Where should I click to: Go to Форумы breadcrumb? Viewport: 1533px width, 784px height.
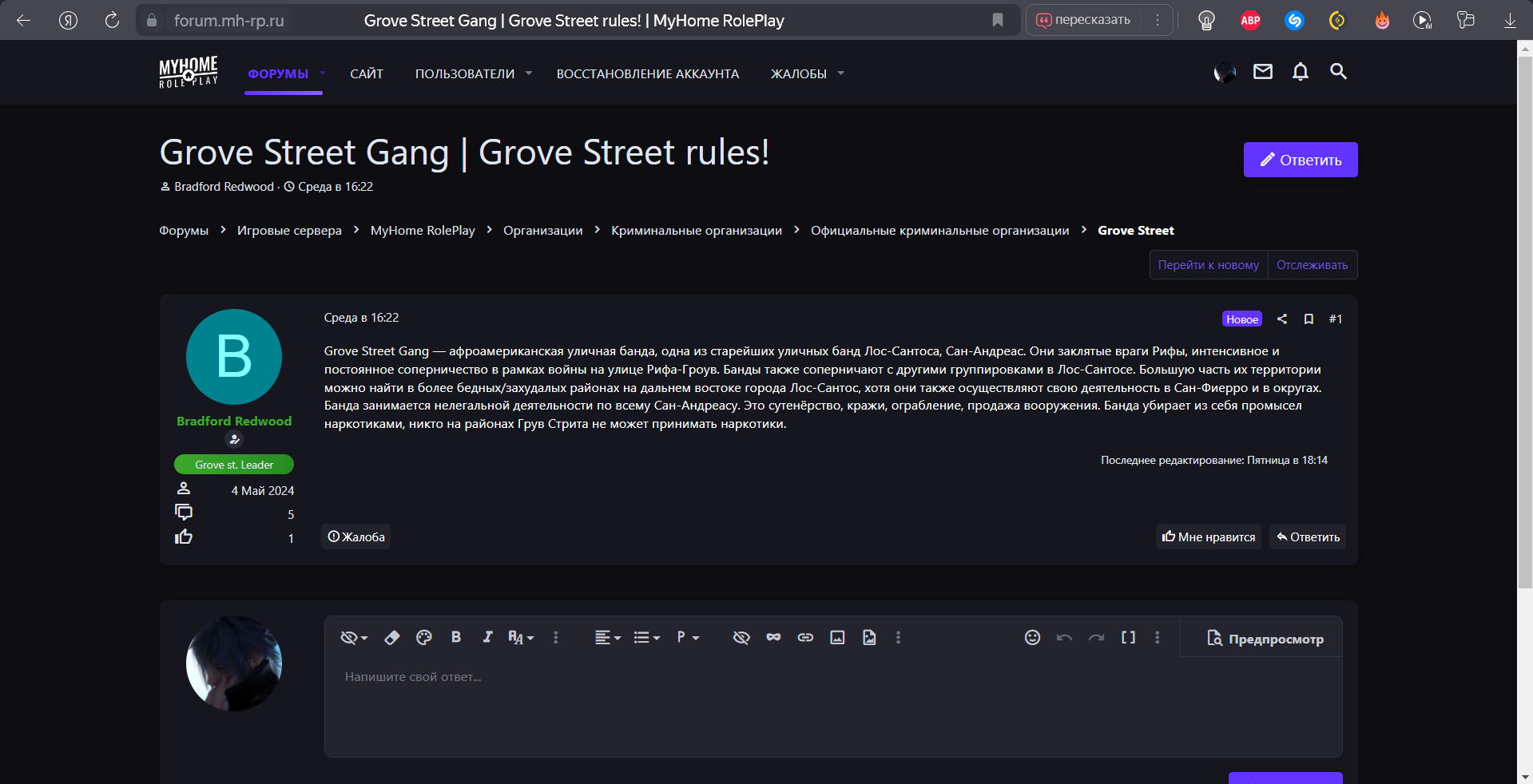tap(184, 231)
